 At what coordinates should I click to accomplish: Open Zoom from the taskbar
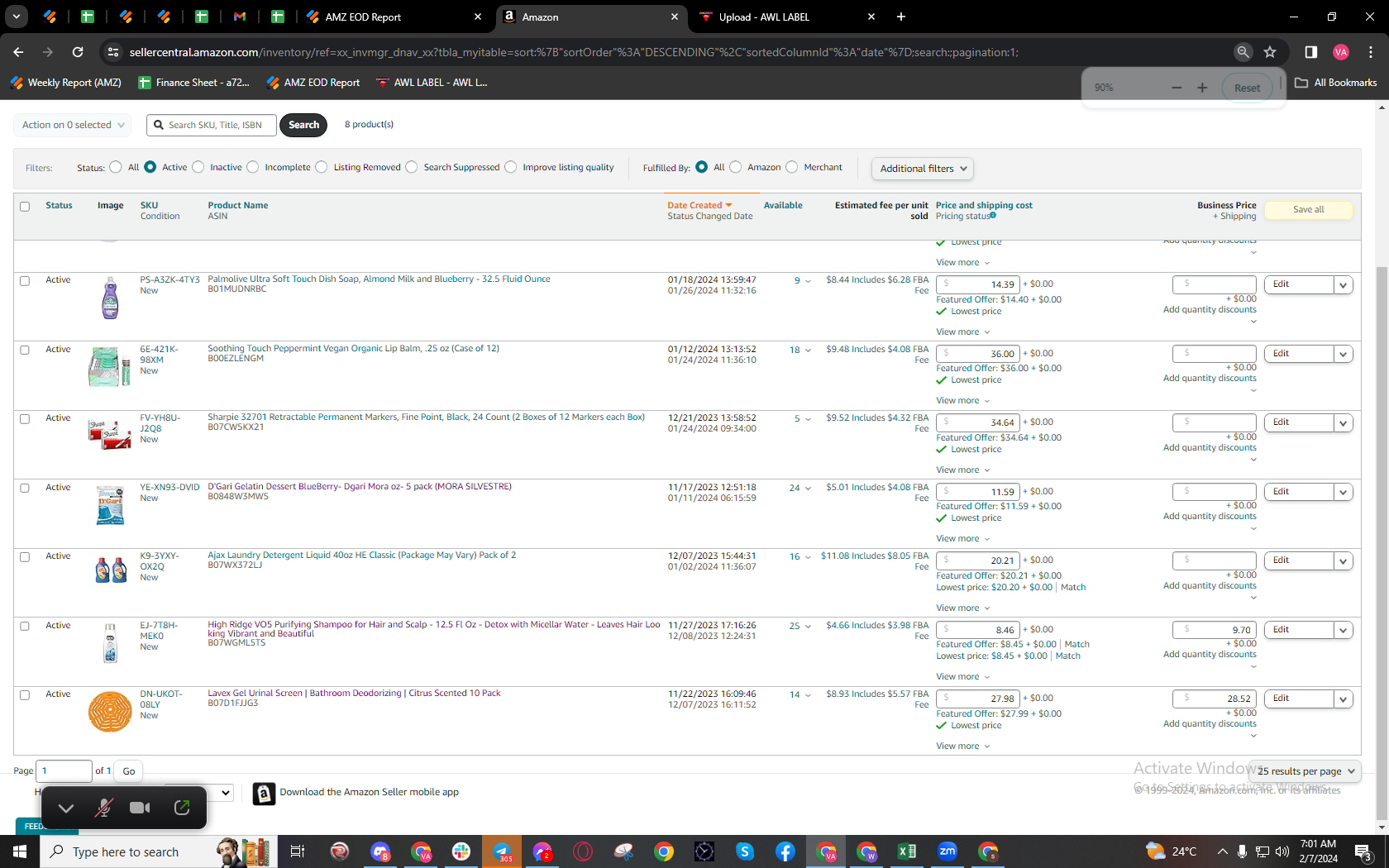(947, 851)
